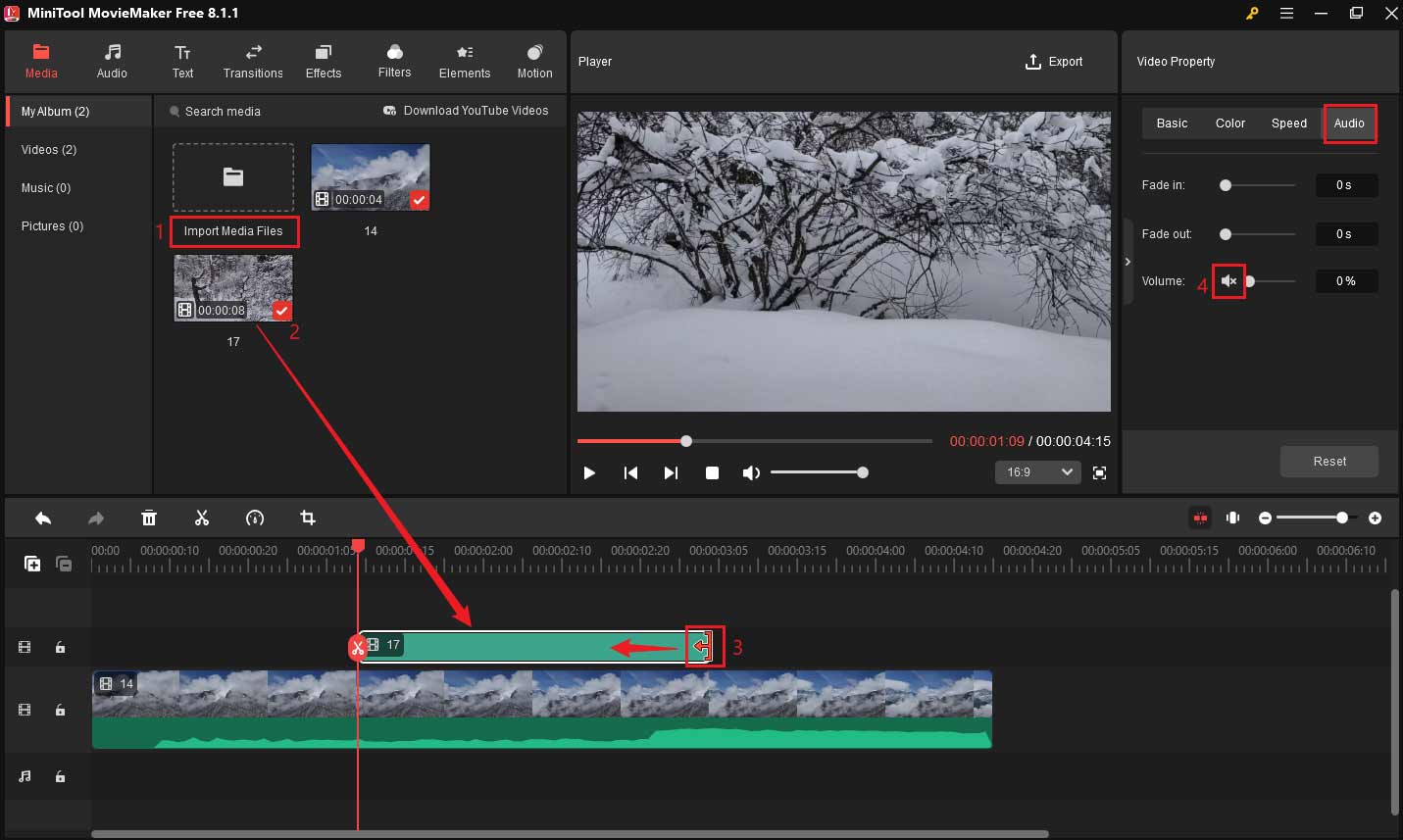Add a new track
The height and width of the screenshot is (840, 1403).
pyautogui.click(x=32, y=564)
